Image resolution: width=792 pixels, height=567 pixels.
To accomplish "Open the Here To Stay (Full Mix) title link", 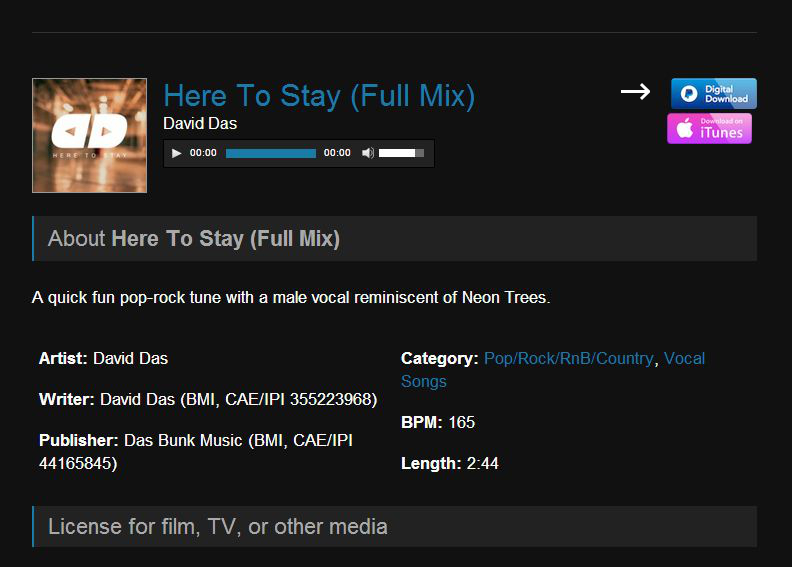I will 319,96.
